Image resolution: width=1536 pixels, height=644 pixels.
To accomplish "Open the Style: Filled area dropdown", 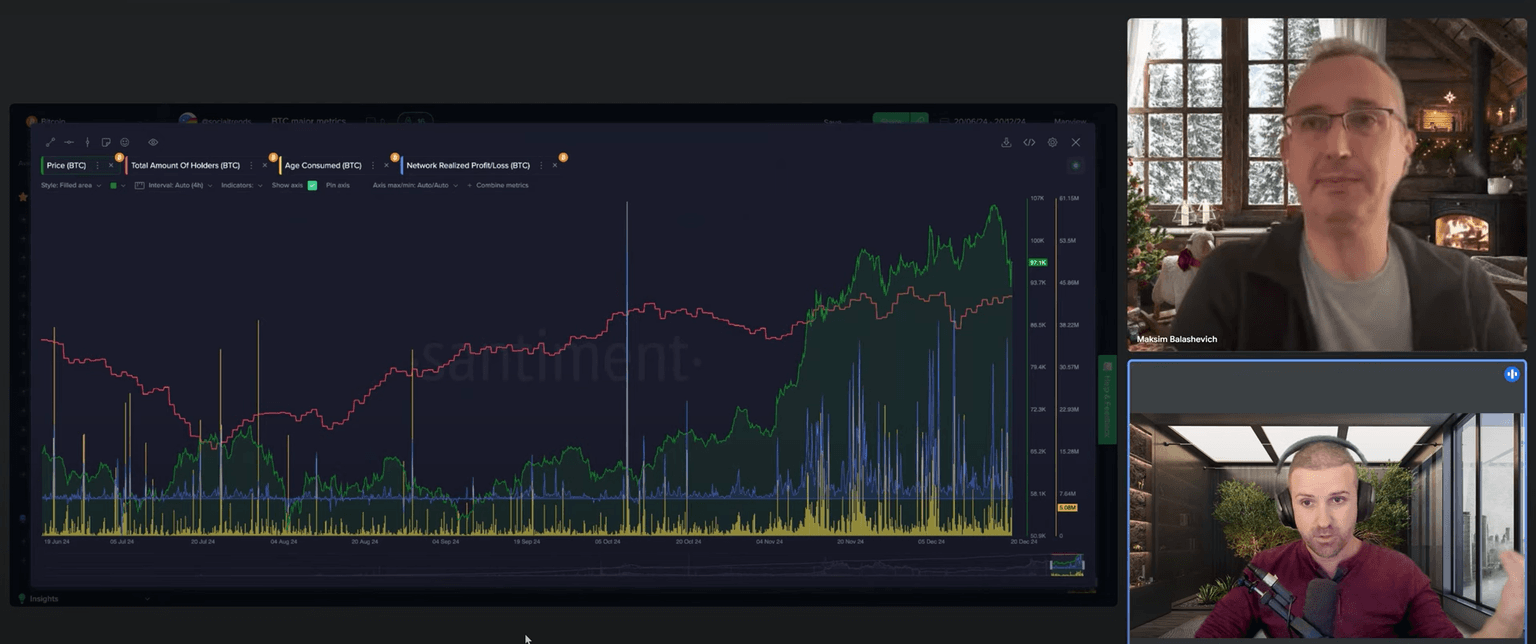I will (70, 186).
